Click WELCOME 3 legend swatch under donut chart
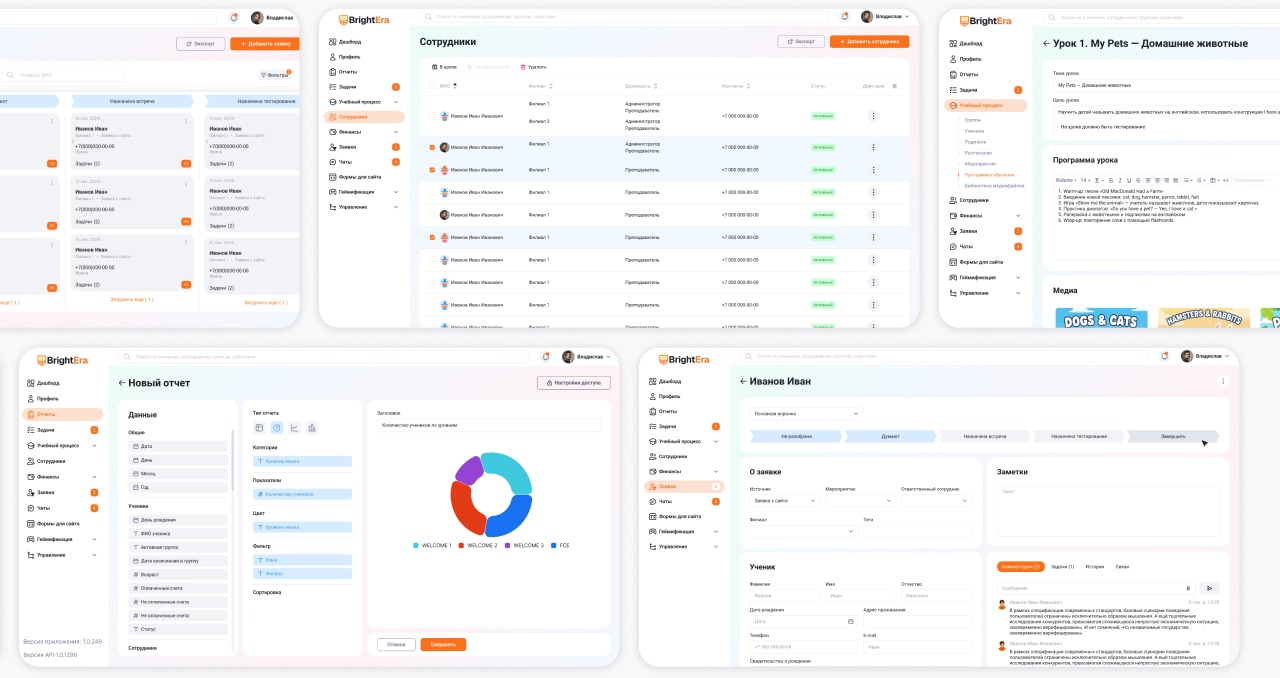1280x678 pixels. [508, 545]
